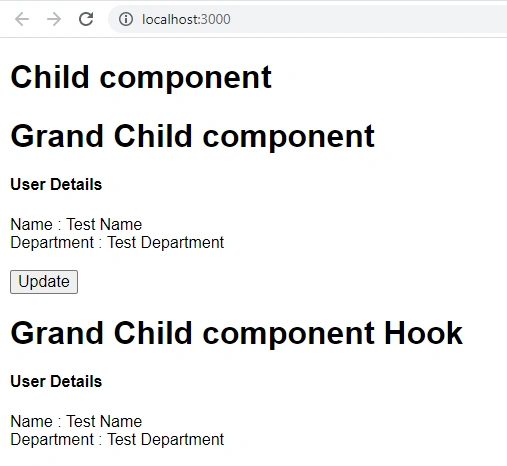Click the localhost:3000 URL text
Screen dimensions: 507x466
186,19
